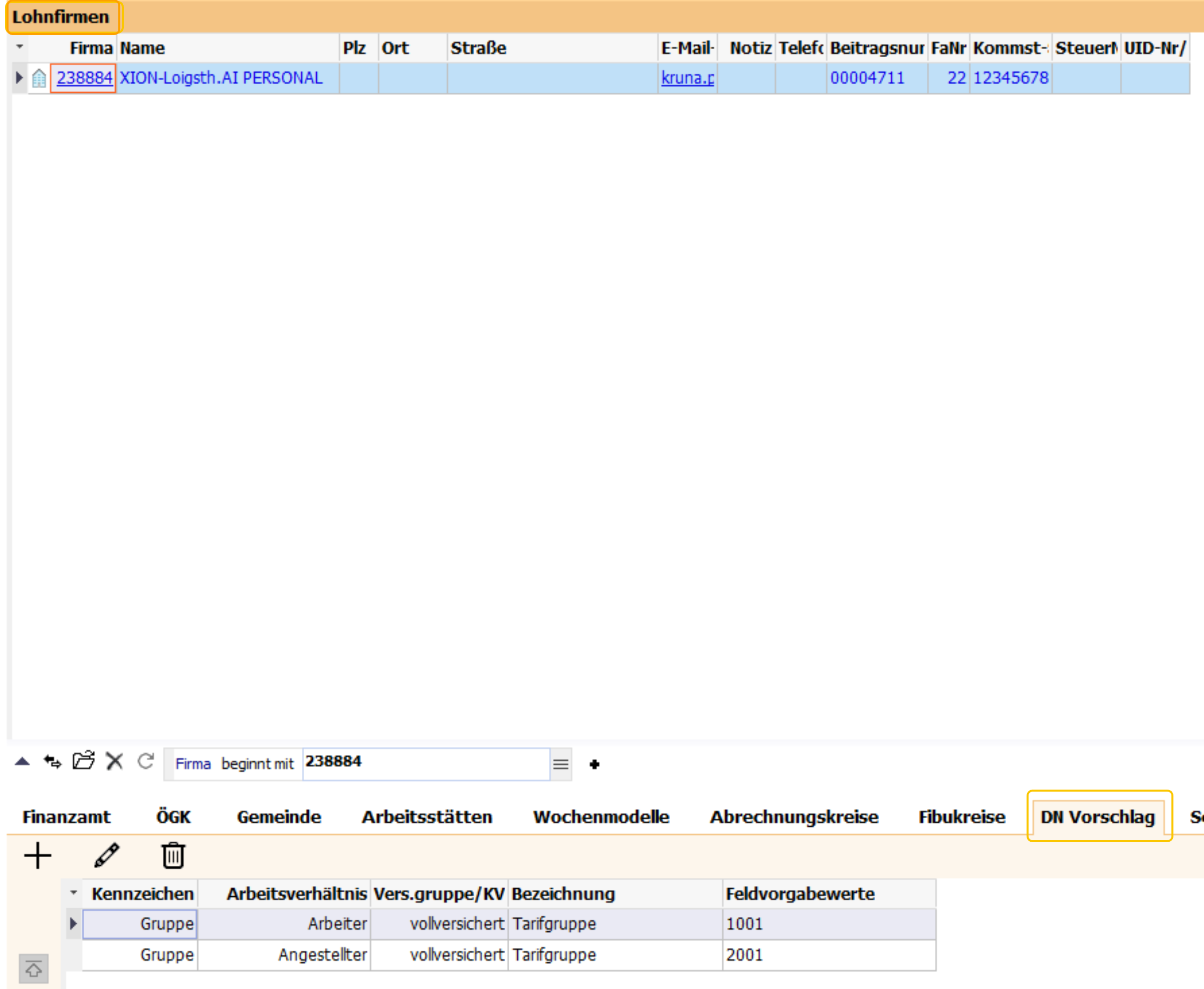The width and height of the screenshot is (1204, 989).
Task: Click the open folder icon in filter bar
Action: pos(84,761)
